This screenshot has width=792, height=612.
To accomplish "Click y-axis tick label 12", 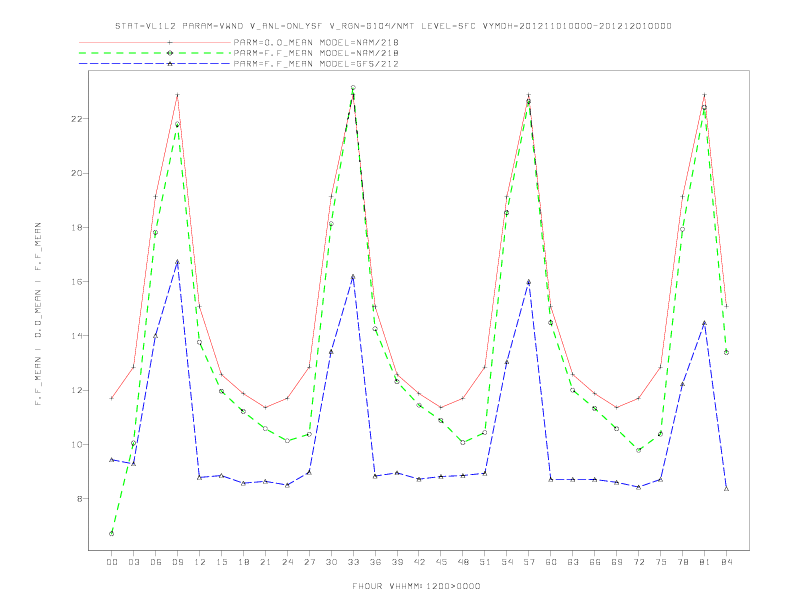I will click(77, 390).
